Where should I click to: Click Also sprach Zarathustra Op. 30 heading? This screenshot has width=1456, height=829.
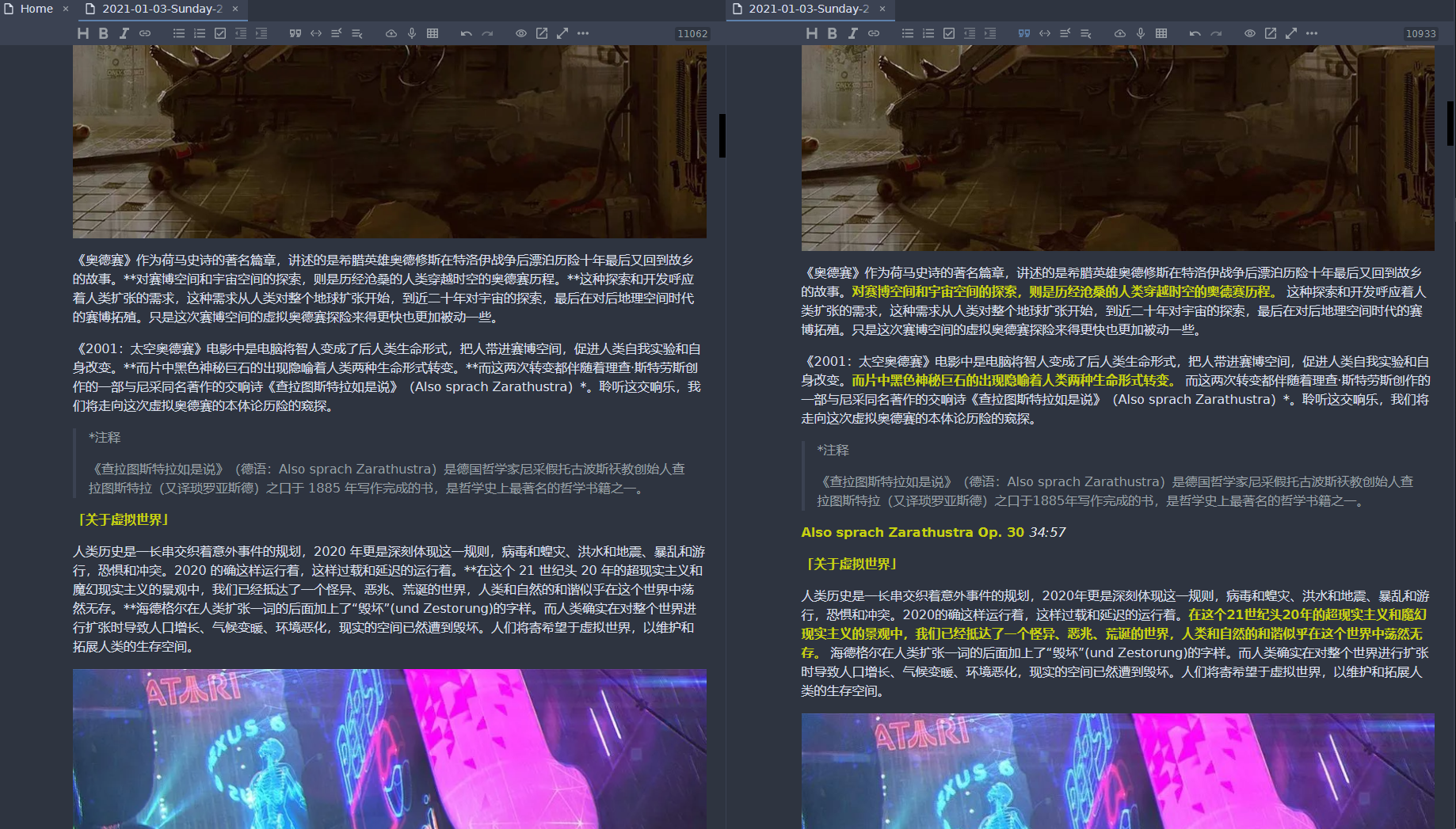point(912,532)
